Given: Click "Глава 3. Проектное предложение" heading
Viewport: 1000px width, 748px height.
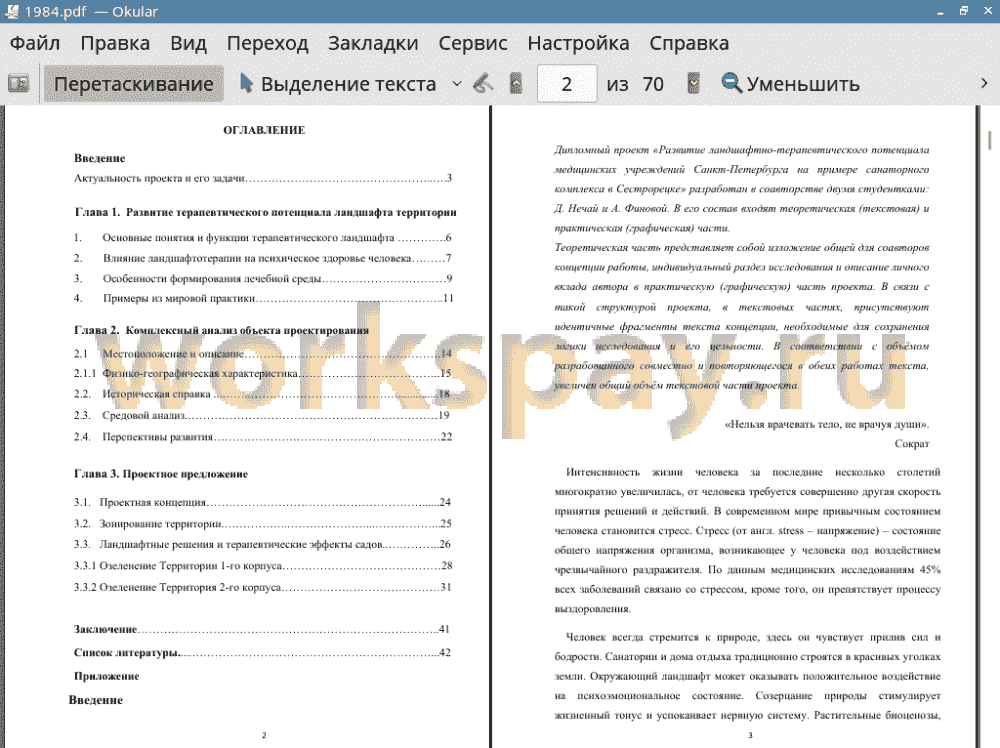Looking at the screenshot, I should [161, 474].
